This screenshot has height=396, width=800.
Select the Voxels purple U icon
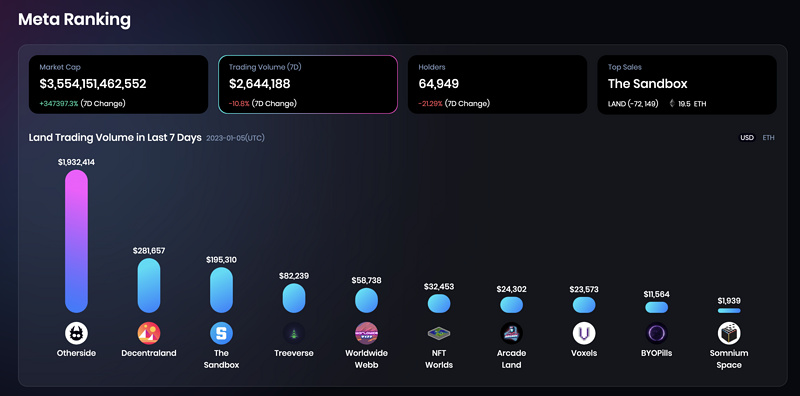[584, 333]
